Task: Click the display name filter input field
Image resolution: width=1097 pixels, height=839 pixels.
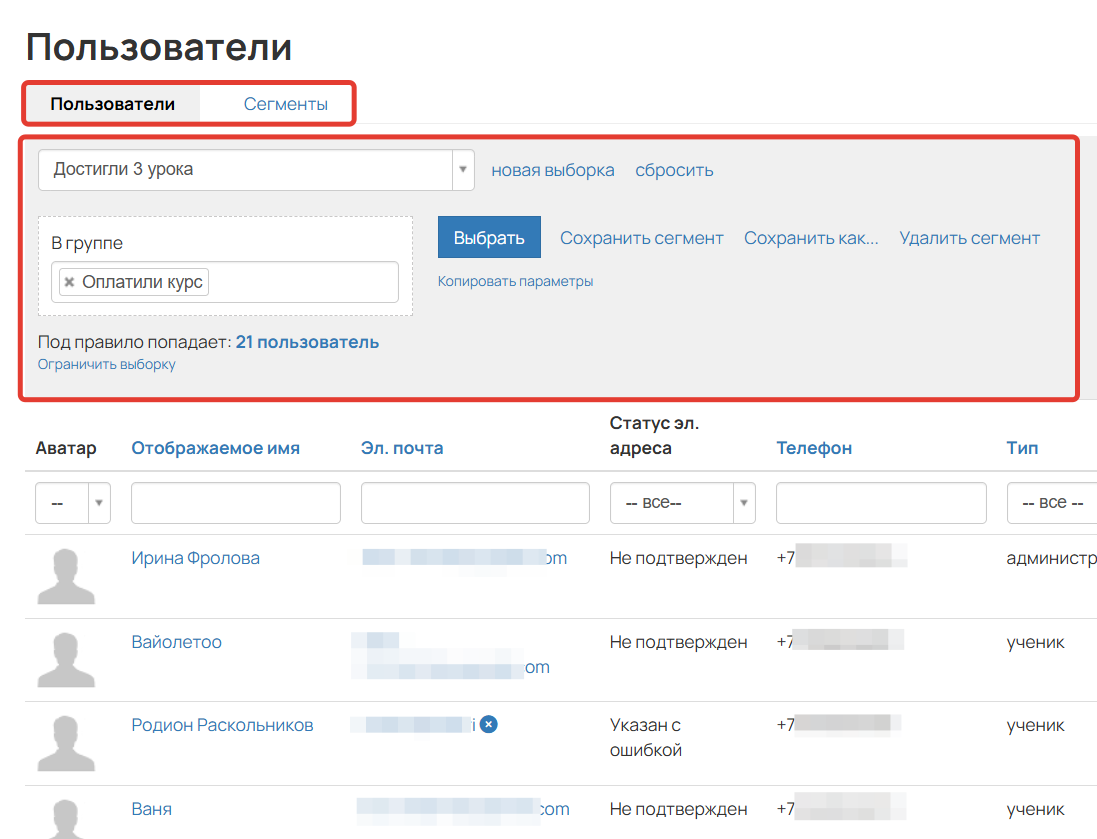Action: coord(235,502)
